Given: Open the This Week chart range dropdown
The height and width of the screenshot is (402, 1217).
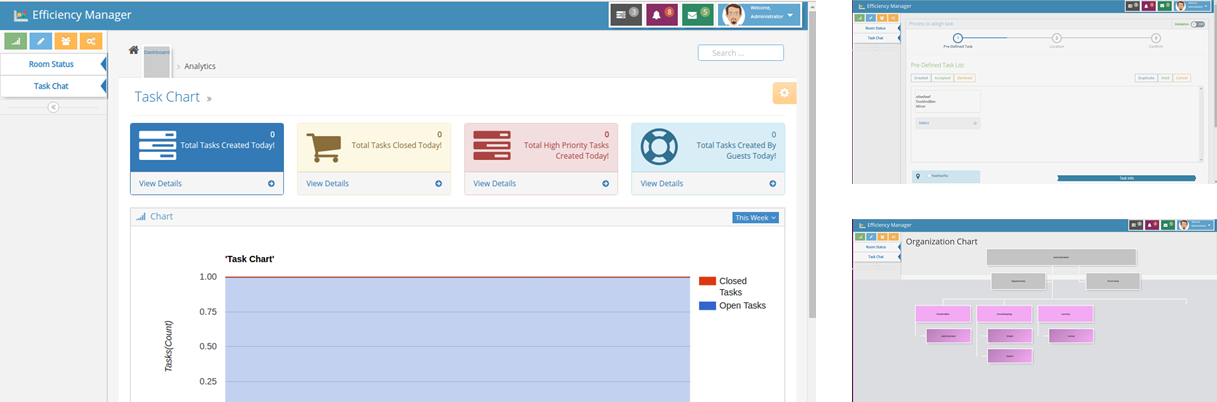Looking at the screenshot, I should [x=755, y=217].
